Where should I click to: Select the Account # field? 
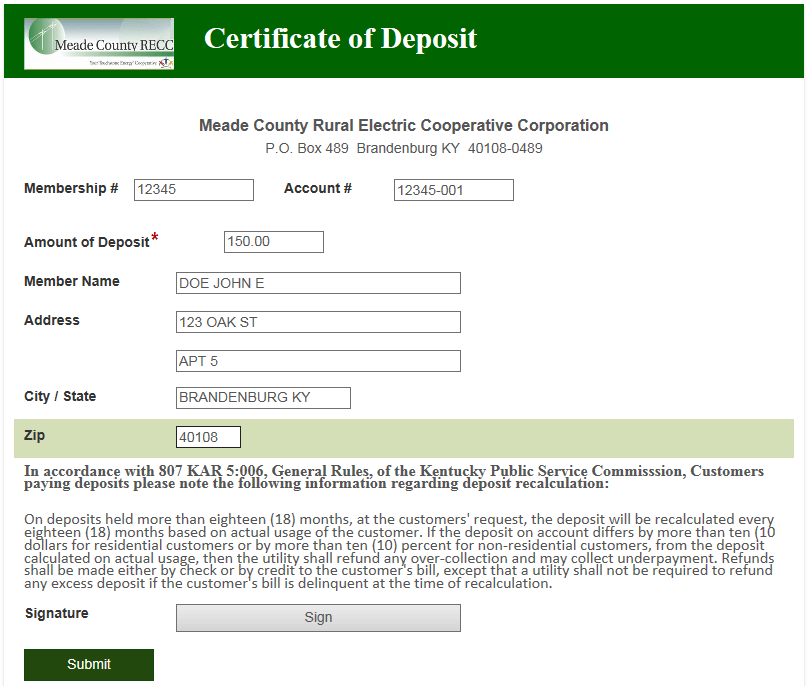(x=453, y=190)
